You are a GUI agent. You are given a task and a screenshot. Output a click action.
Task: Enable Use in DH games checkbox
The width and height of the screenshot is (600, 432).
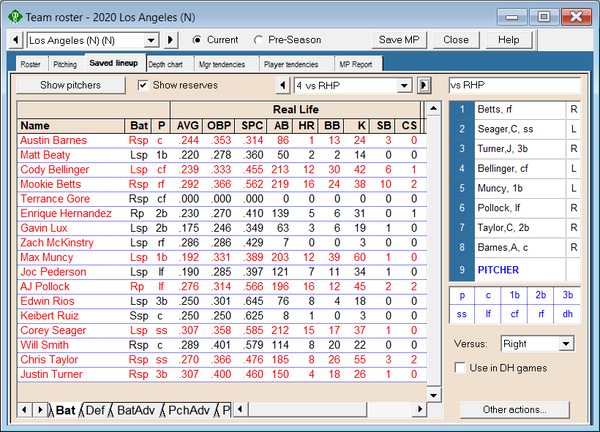(460, 369)
